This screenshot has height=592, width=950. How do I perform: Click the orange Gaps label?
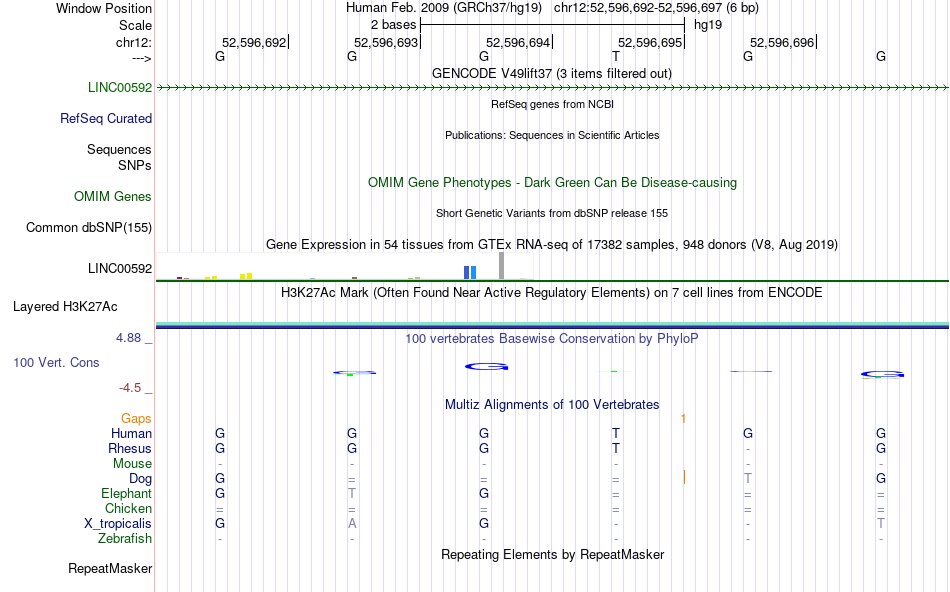(x=136, y=418)
